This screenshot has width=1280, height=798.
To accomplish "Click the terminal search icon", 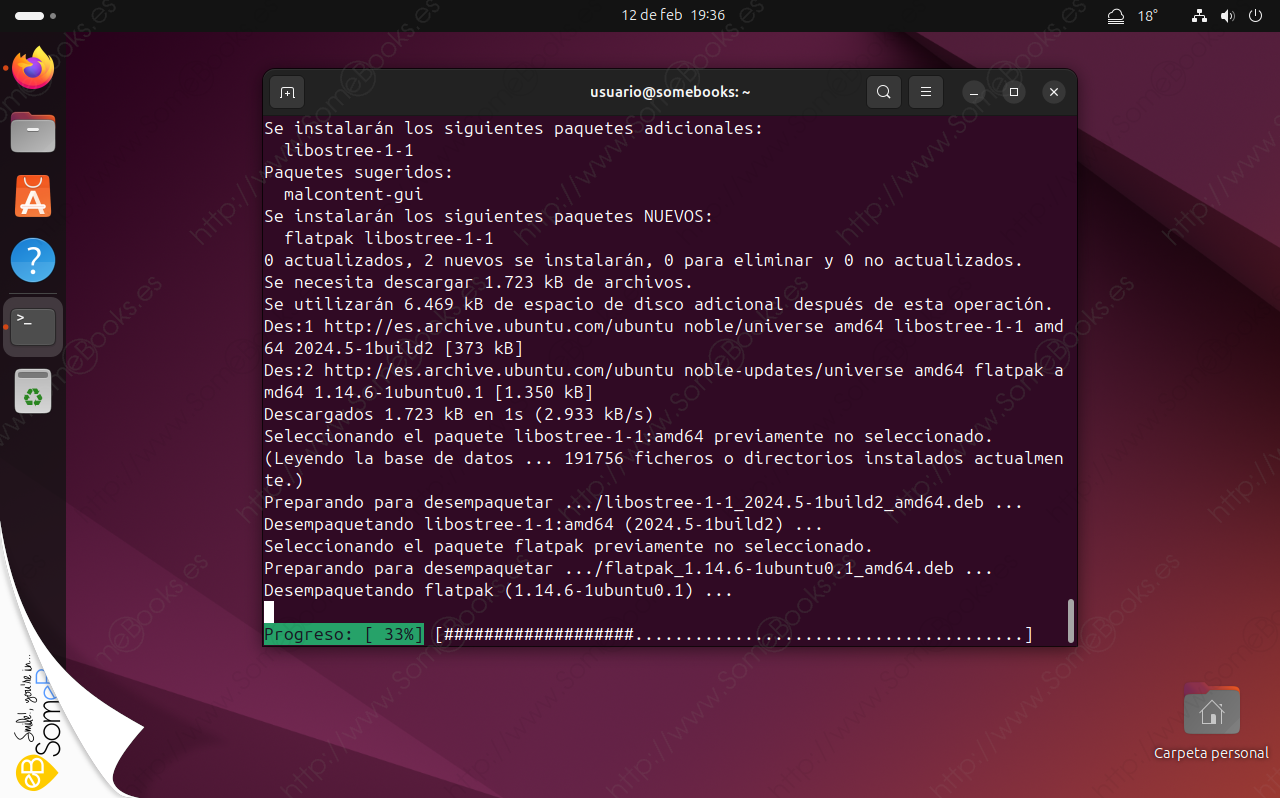I will (883, 92).
